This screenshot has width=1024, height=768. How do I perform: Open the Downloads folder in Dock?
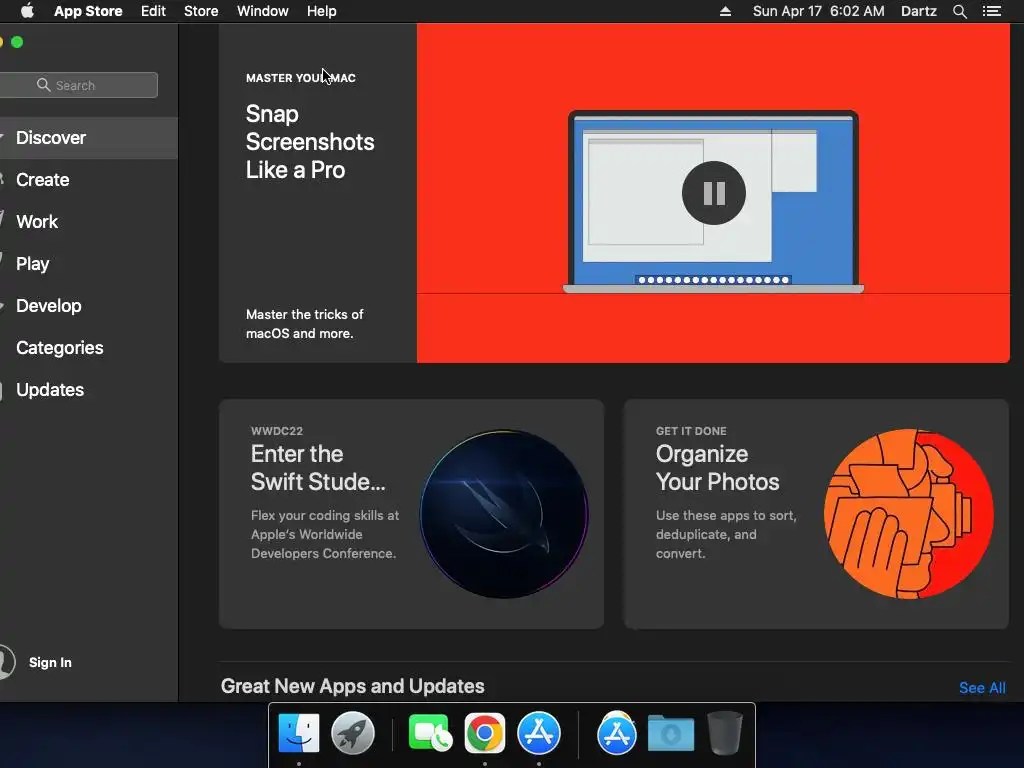[x=671, y=733]
